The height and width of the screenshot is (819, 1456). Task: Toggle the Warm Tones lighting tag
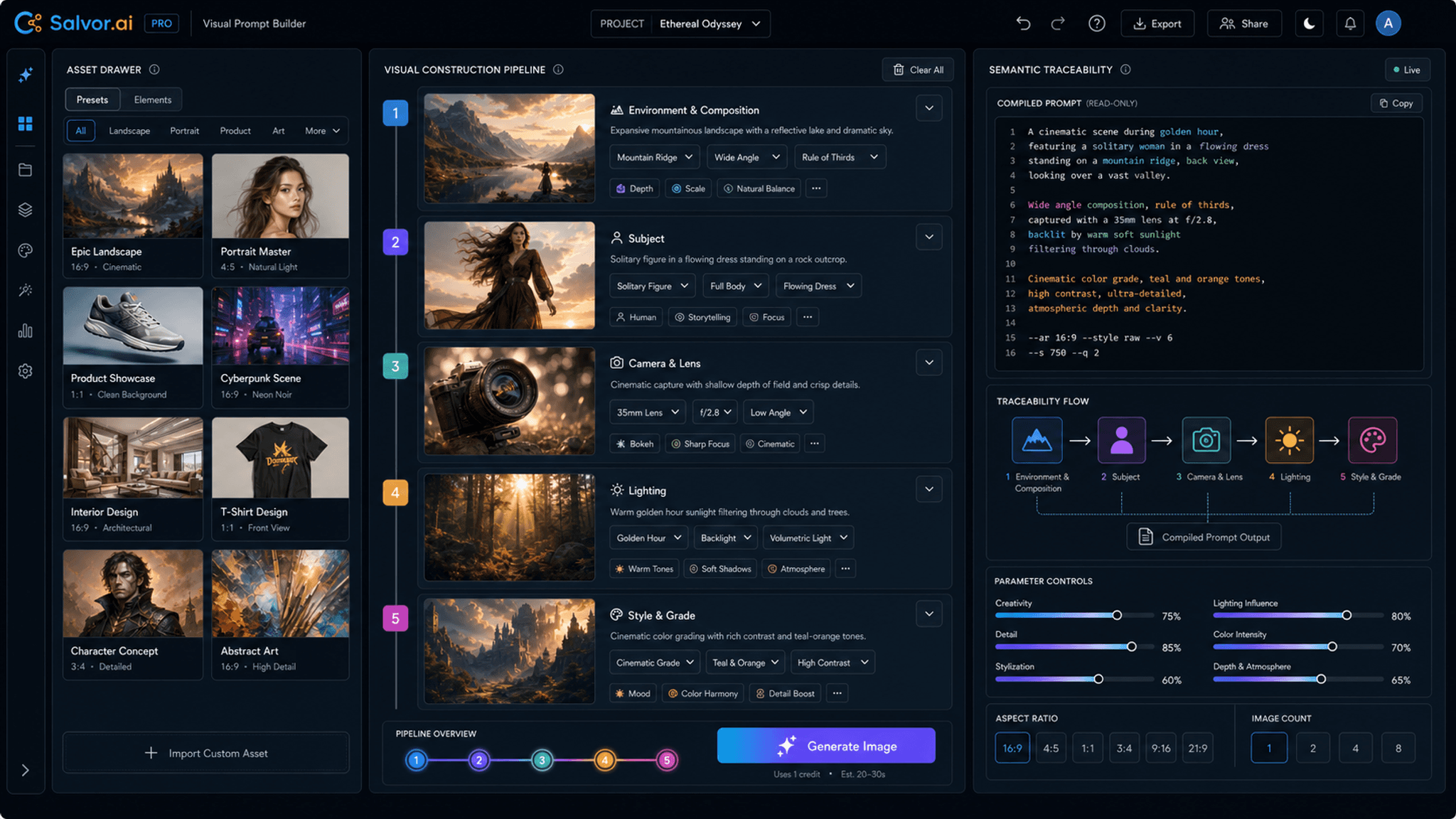[x=644, y=569]
